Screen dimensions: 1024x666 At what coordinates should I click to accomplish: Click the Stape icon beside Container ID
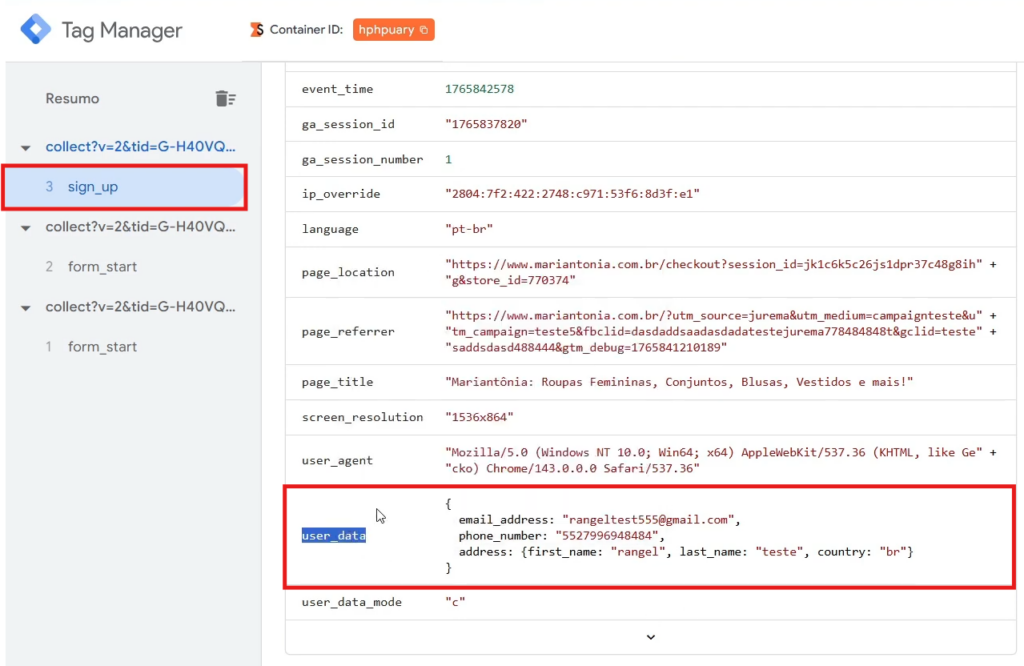(x=257, y=30)
